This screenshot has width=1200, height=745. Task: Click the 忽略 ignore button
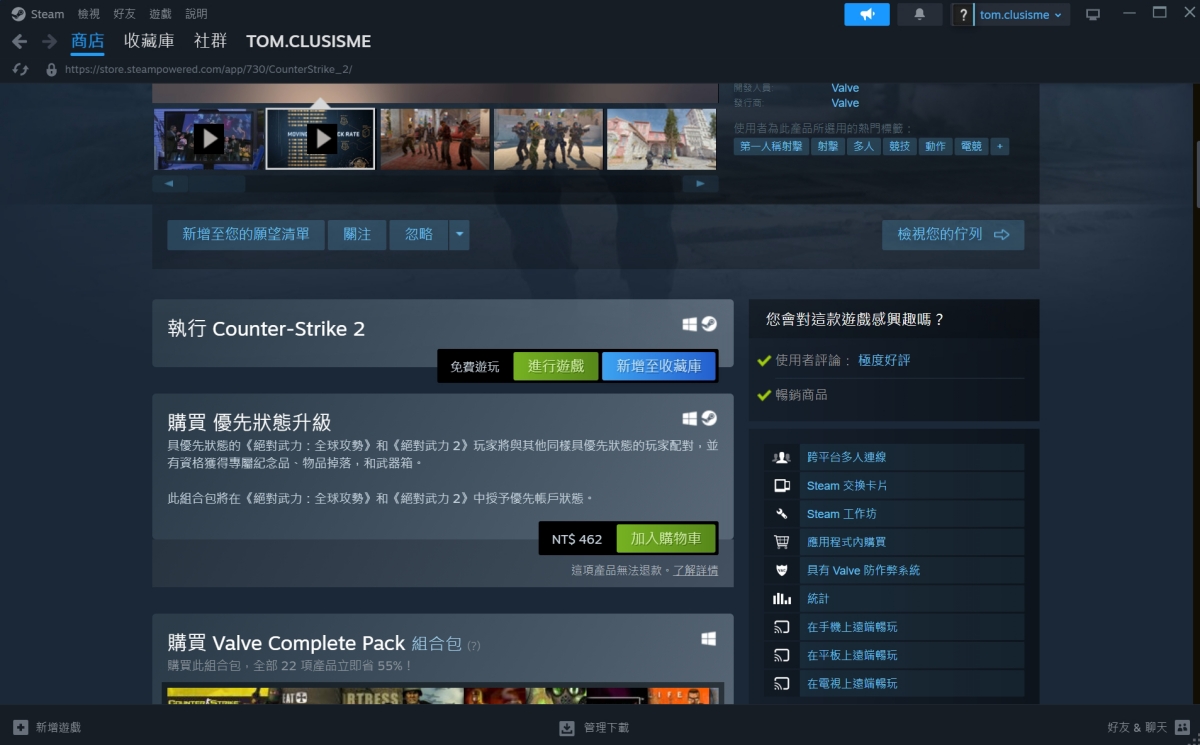(419, 235)
